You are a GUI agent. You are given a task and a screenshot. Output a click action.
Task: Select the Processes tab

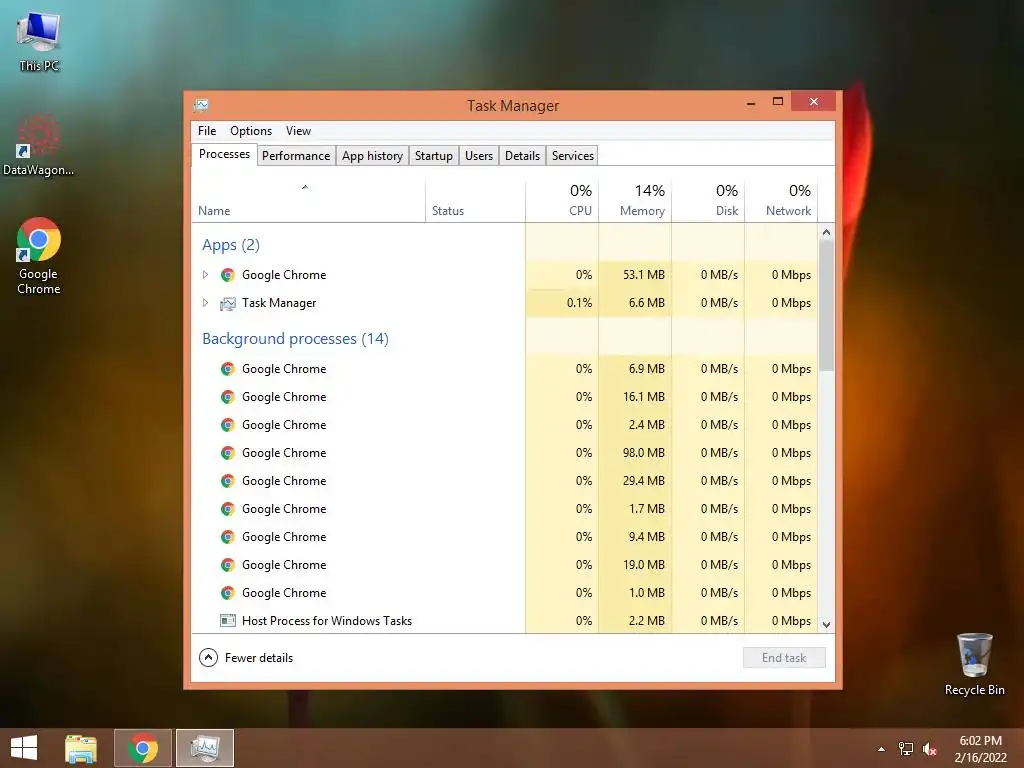coord(224,154)
